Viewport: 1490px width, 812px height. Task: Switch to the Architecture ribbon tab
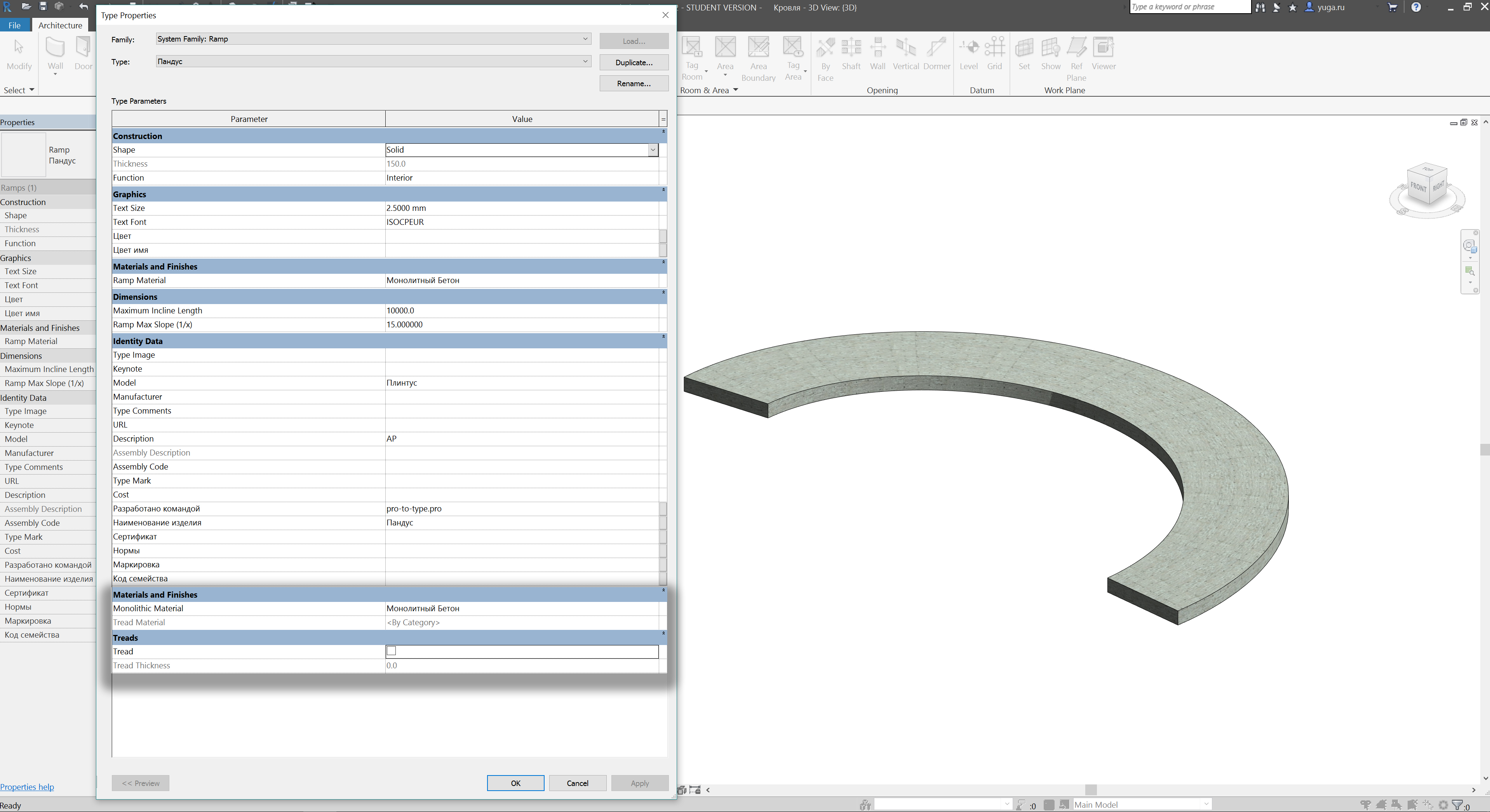(x=60, y=25)
